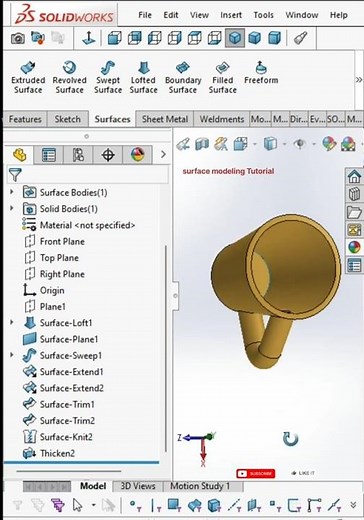Open the Boundary Surface tool
The image size is (364, 520).
(183, 77)
